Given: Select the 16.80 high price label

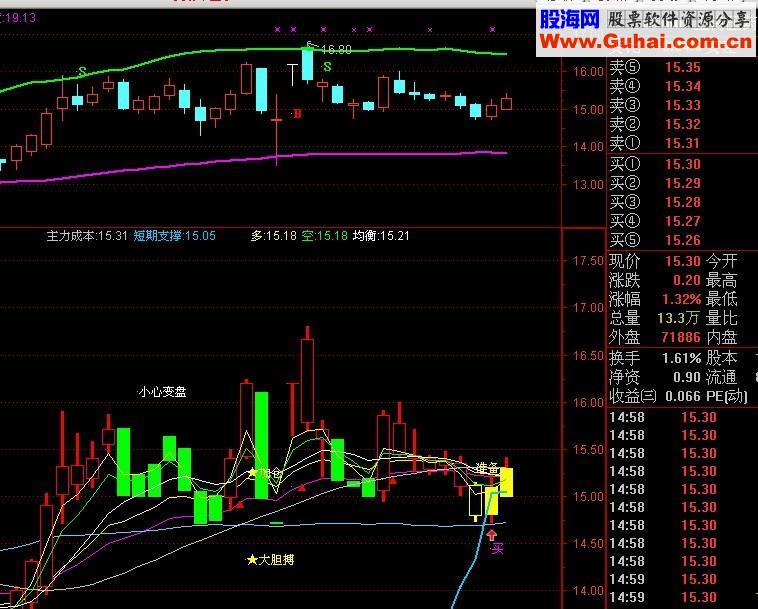Looking at the screenshot, I should [336, 49].
